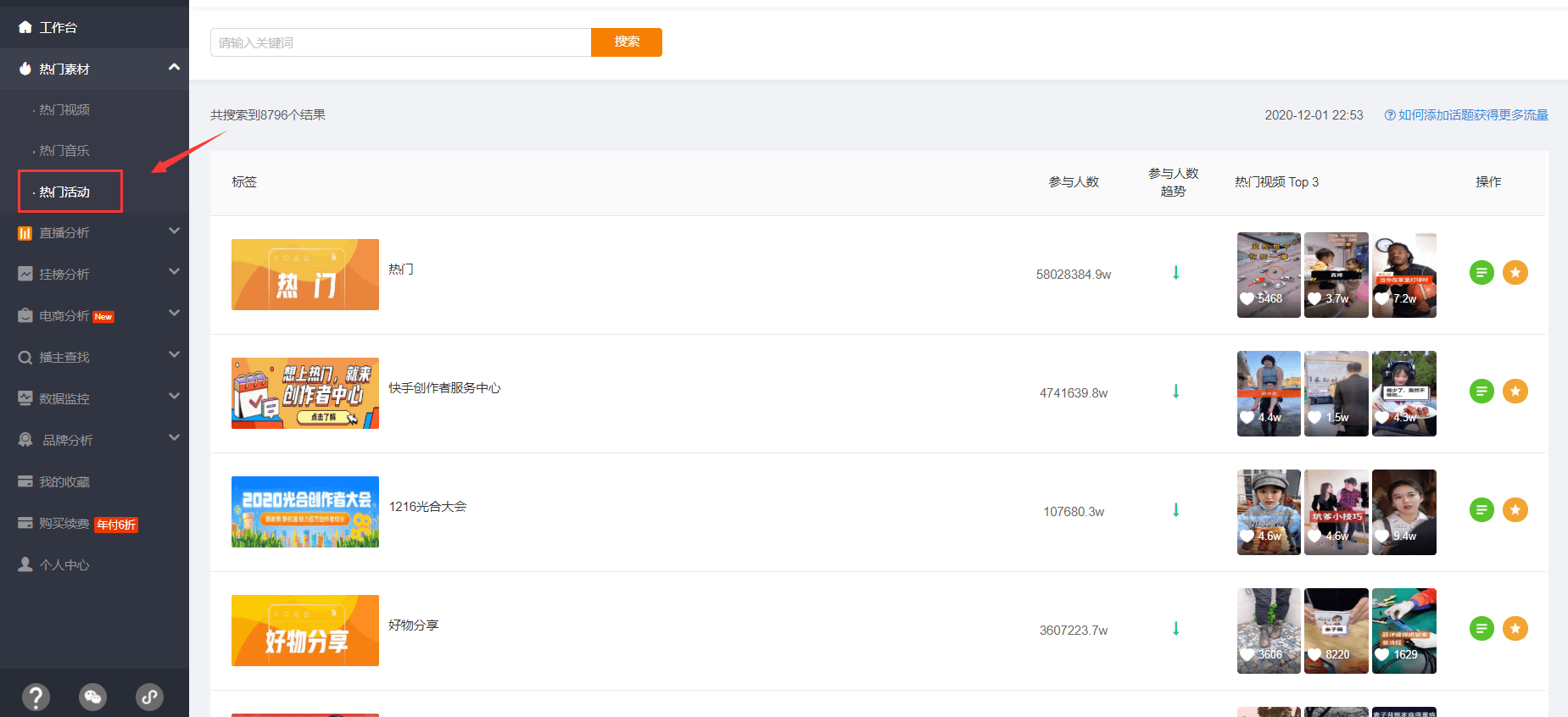Expand the 电商分析 sidebar menu
Image resolution: width=1568 pixels, height=717 pixels.
pos(174,314)
